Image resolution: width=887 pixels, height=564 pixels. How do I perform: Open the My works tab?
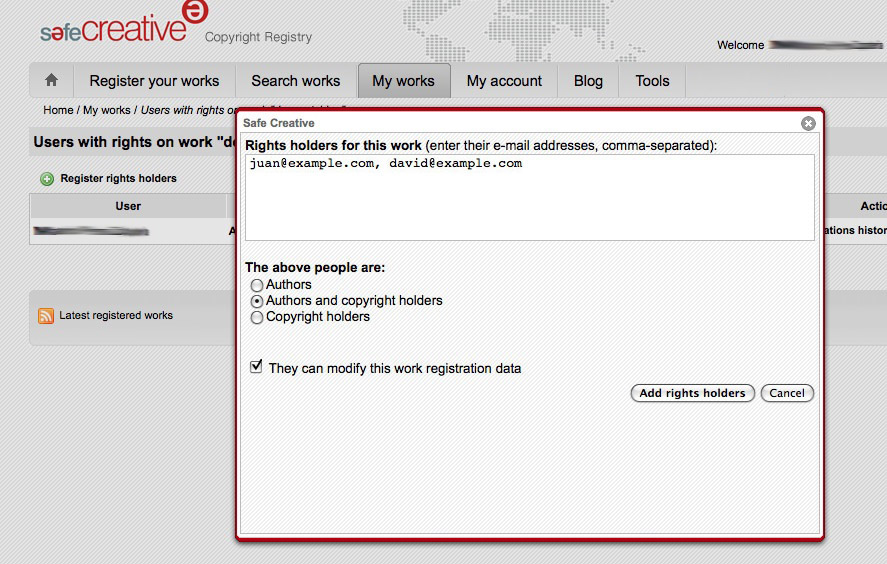(x=403, y=81)
